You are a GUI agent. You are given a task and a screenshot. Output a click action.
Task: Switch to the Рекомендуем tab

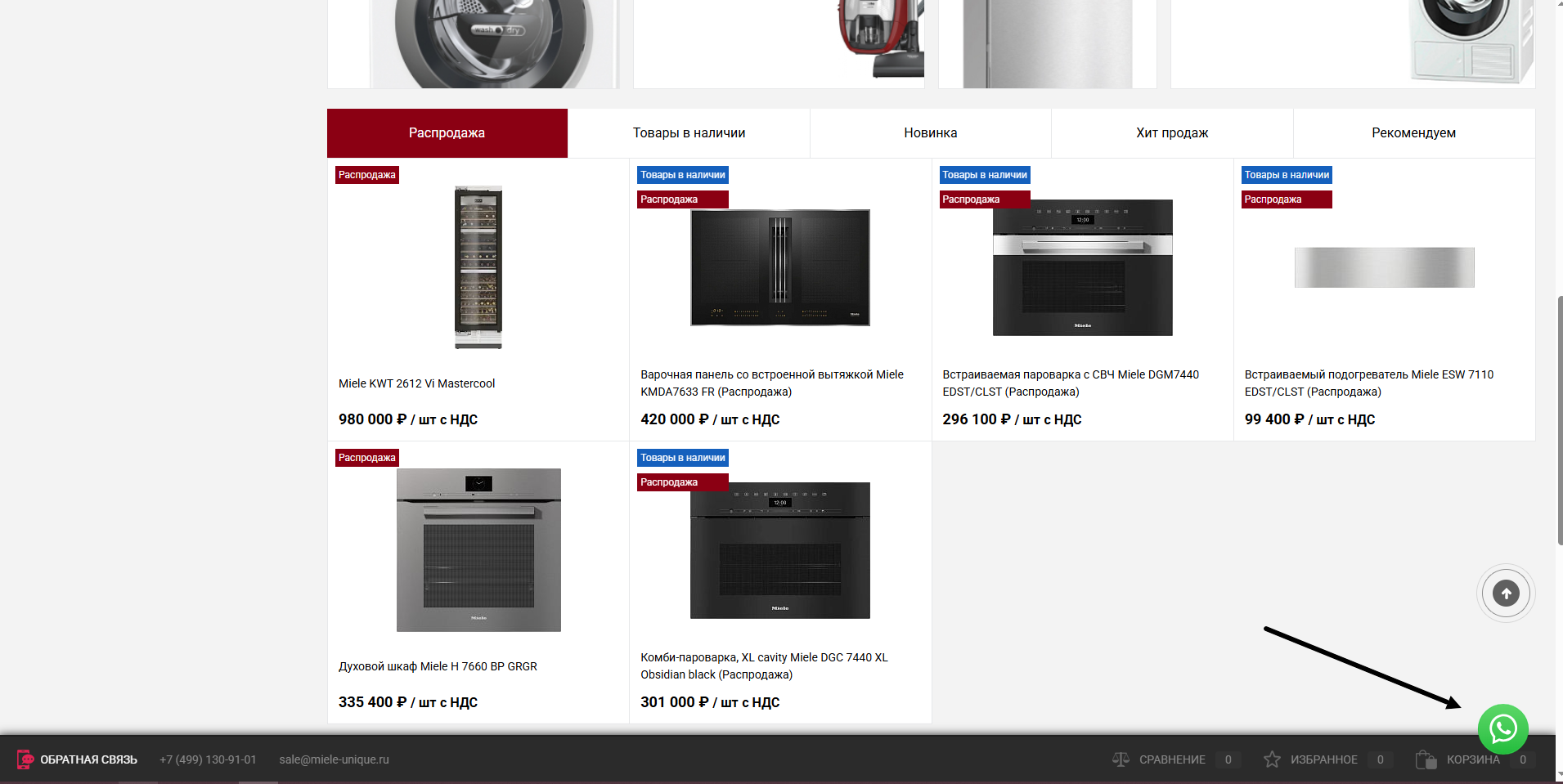point(1413,133)
